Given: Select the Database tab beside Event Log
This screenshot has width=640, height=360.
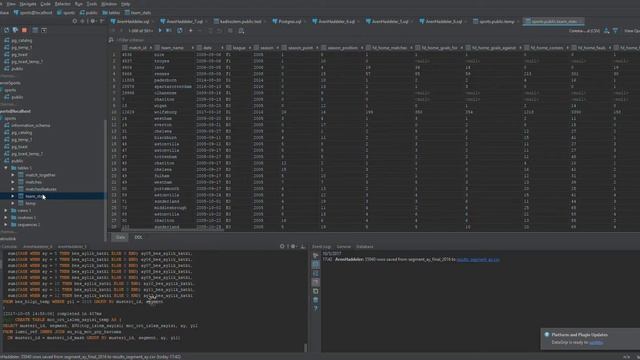Looking at the screenshot, I should coord(364,247).
